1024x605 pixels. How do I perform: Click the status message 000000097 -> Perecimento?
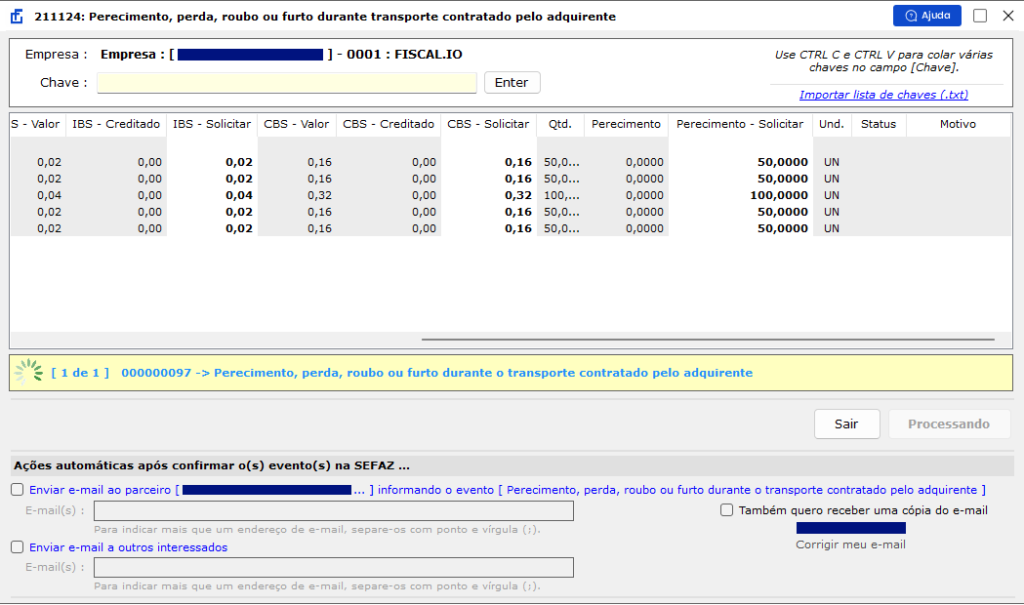coord(437,373)
